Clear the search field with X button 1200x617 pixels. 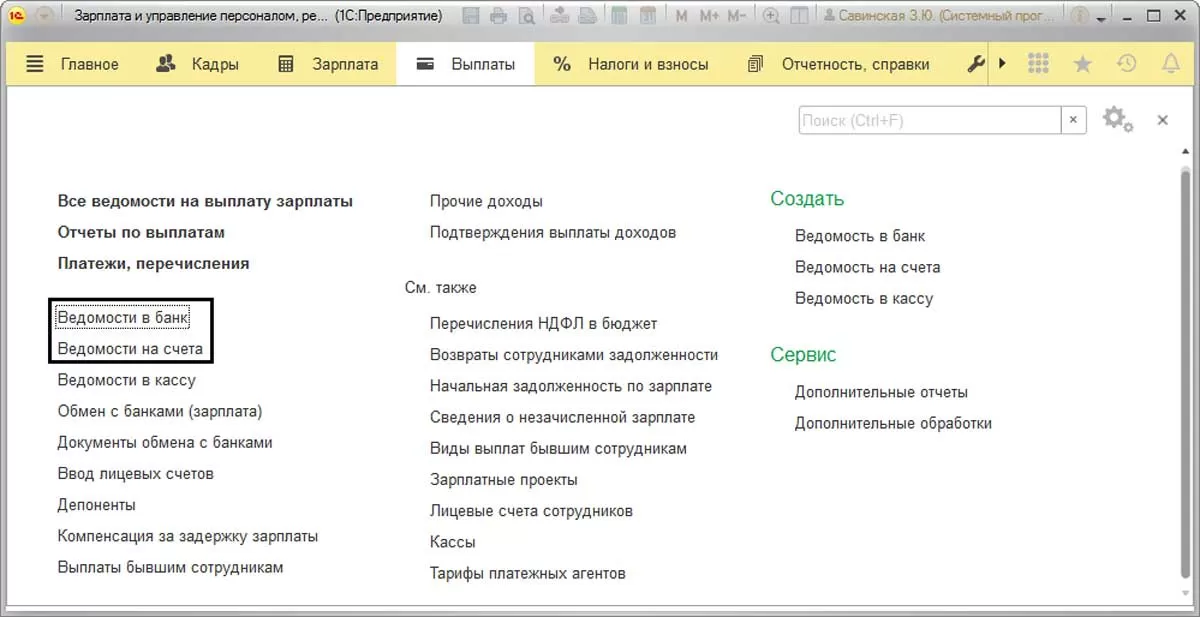coord(1073,120)
